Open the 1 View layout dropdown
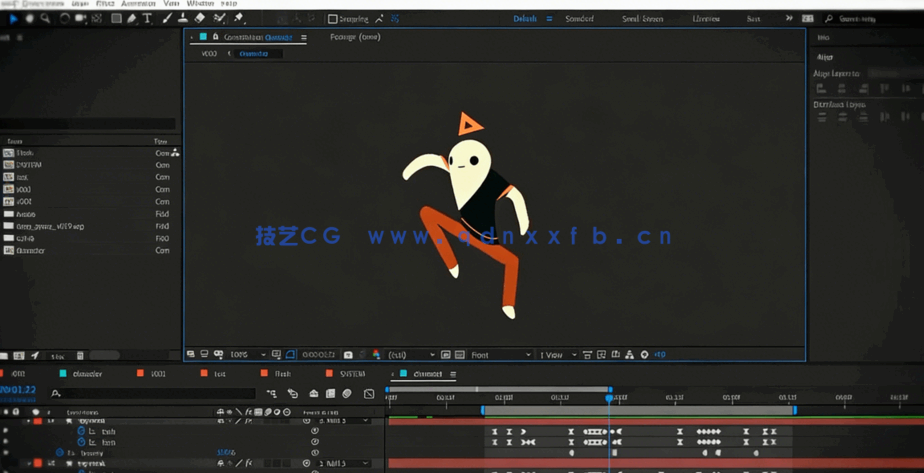This screenshot has height=473, width=924. [x=558, y=355]
